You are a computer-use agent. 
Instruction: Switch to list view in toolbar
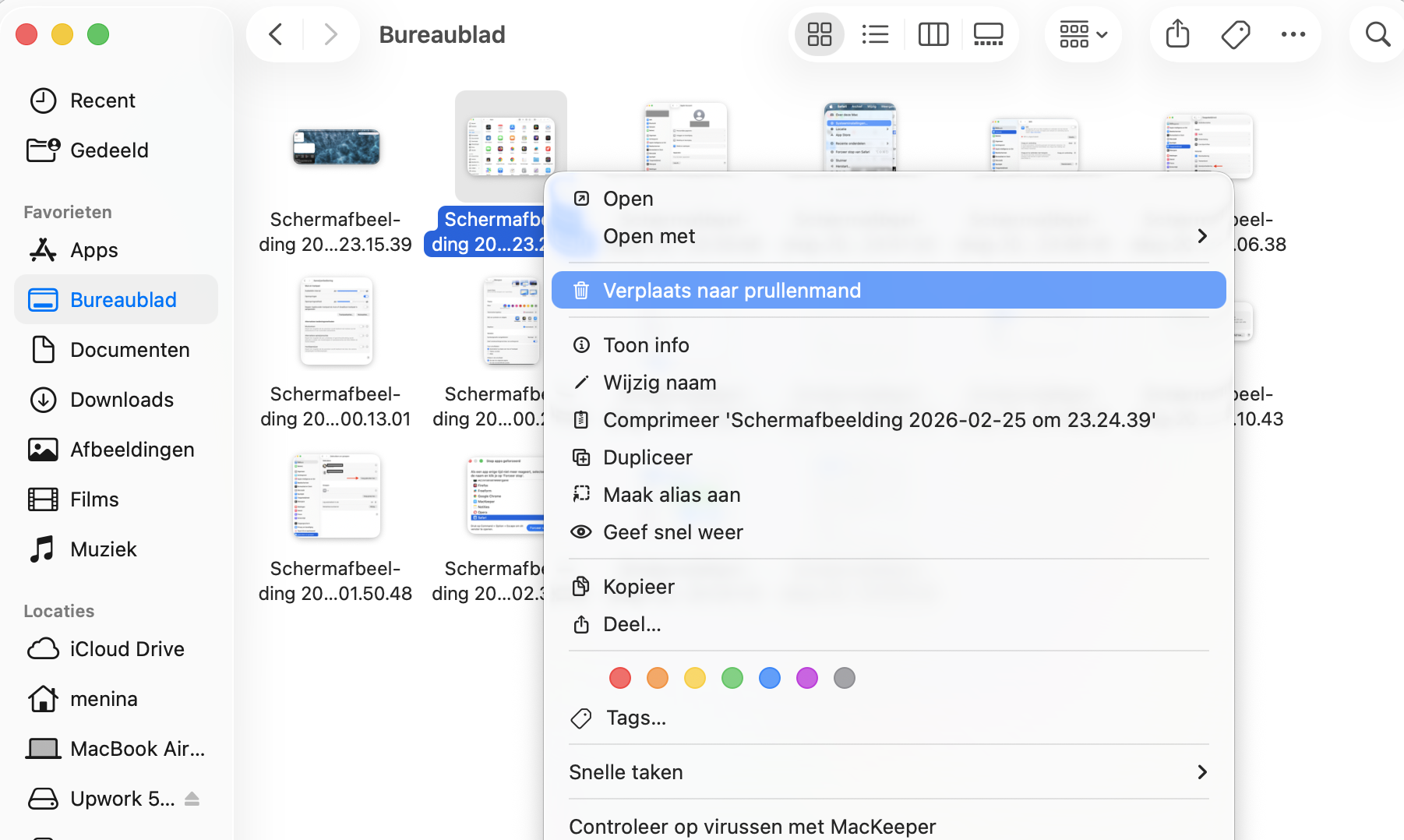[x=876, y=34]
